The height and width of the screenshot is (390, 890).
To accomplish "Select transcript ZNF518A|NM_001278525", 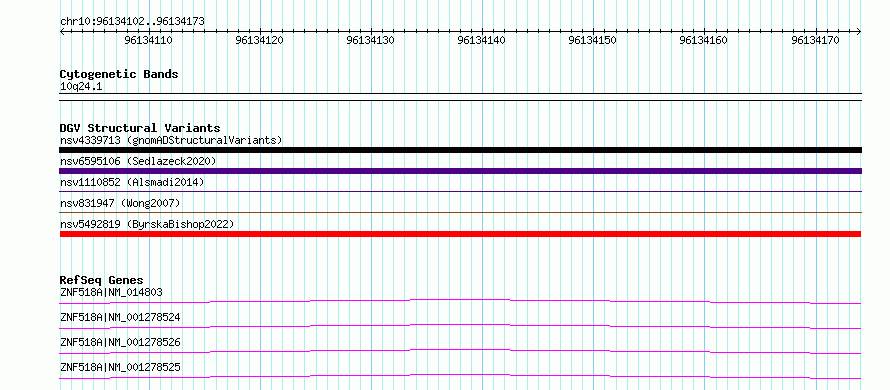I will (120, 368).
